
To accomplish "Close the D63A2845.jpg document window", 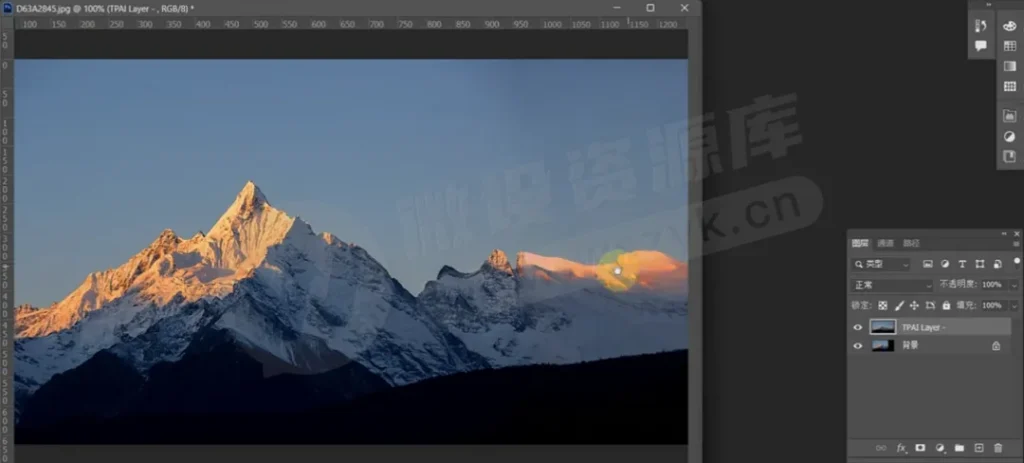I will pos(684,8).
